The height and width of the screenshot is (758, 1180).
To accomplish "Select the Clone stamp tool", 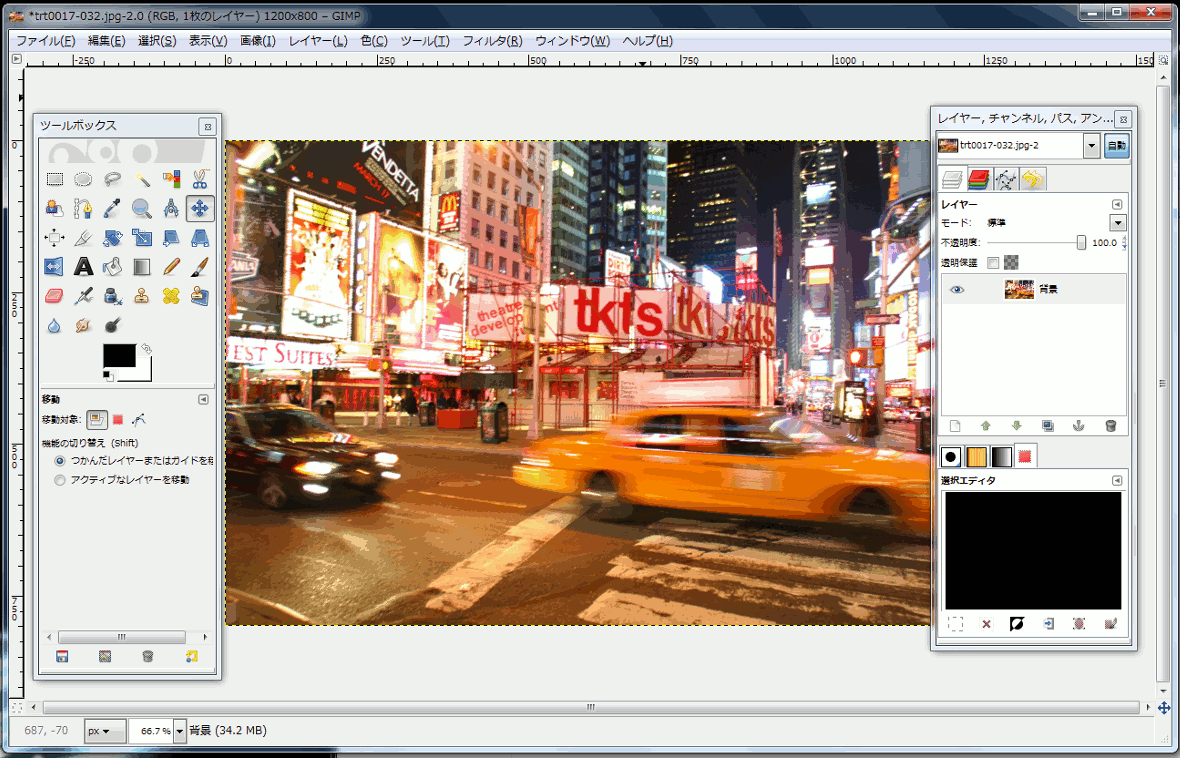I will [141, 296].
